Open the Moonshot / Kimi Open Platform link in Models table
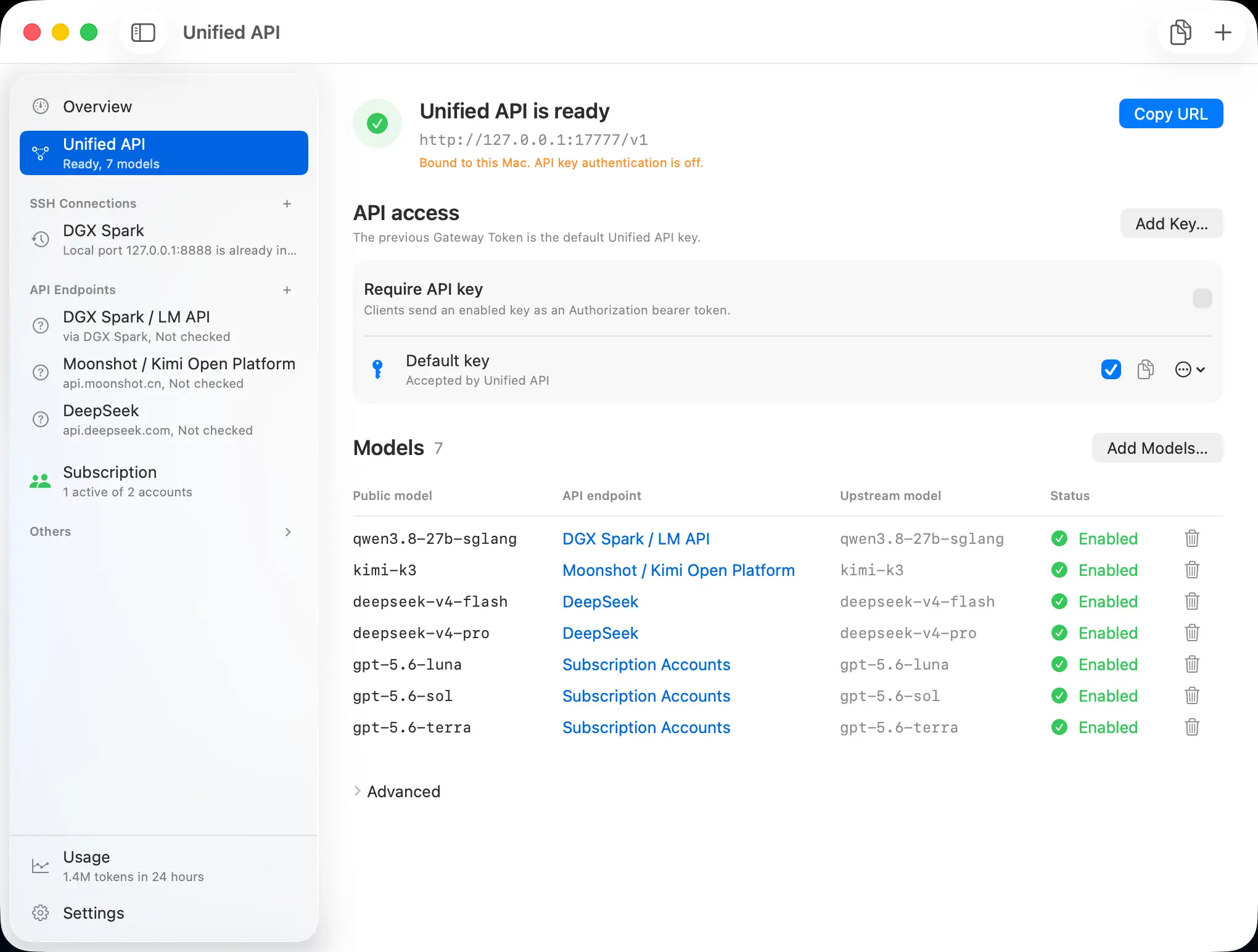The height and width of the screenshot is (952, 1258). 678,570
